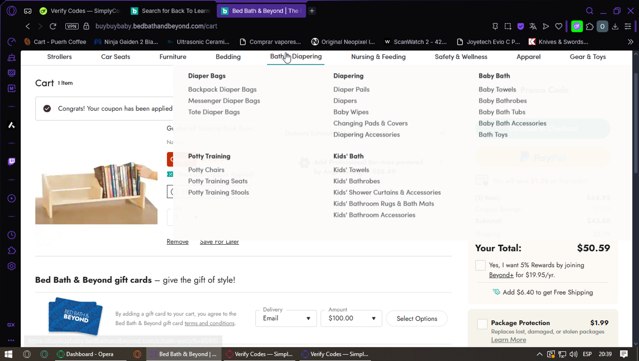Open the browser downloads icon
The image size is (639, 361).
pos(615,26)
